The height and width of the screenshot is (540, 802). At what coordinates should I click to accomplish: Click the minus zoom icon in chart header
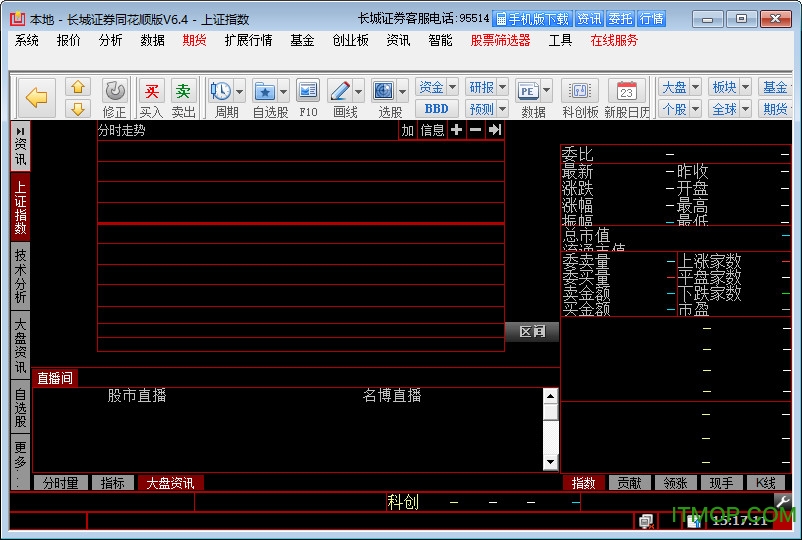476,130
